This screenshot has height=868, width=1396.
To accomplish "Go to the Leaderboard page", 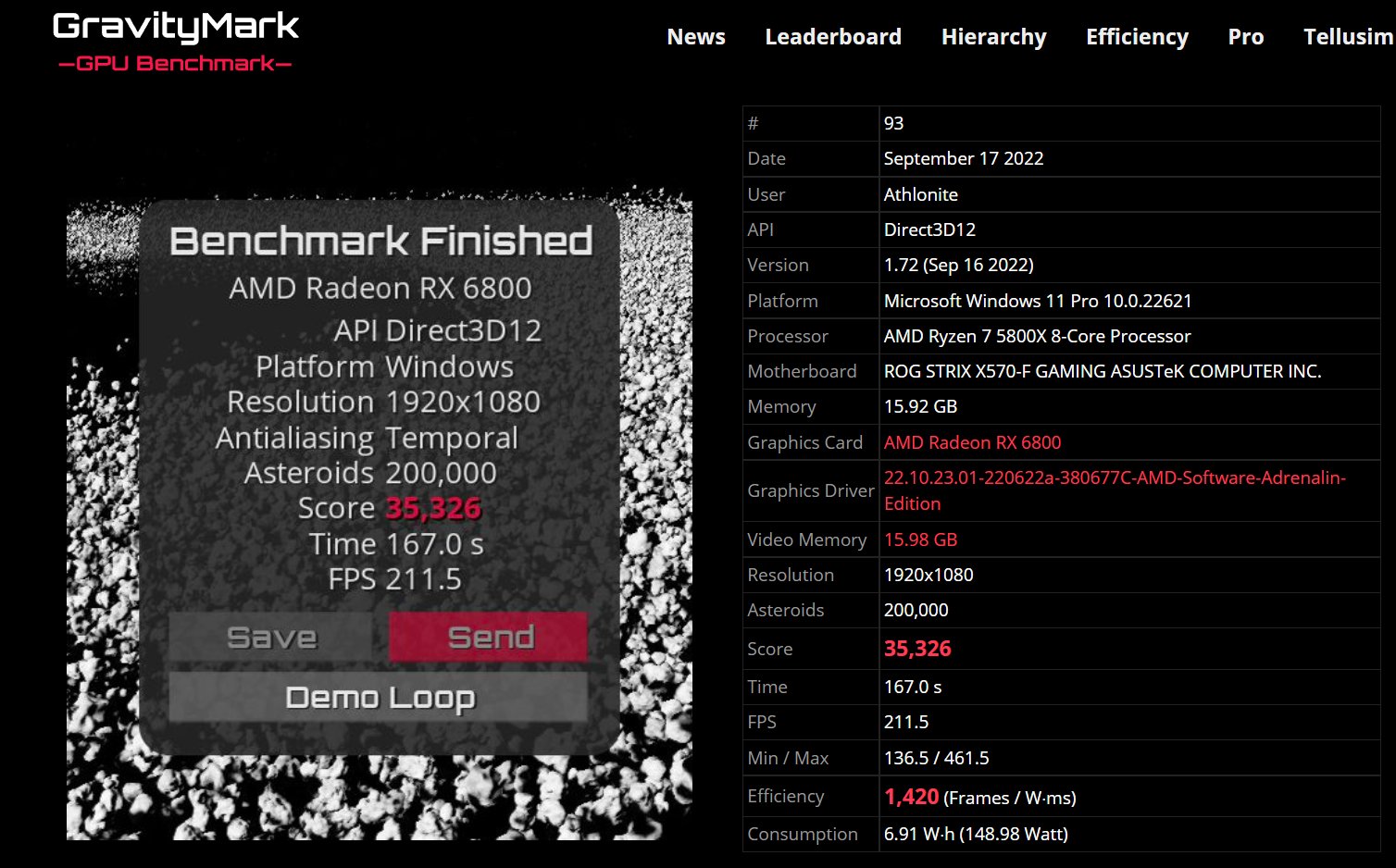I will (x=833, y=37).
